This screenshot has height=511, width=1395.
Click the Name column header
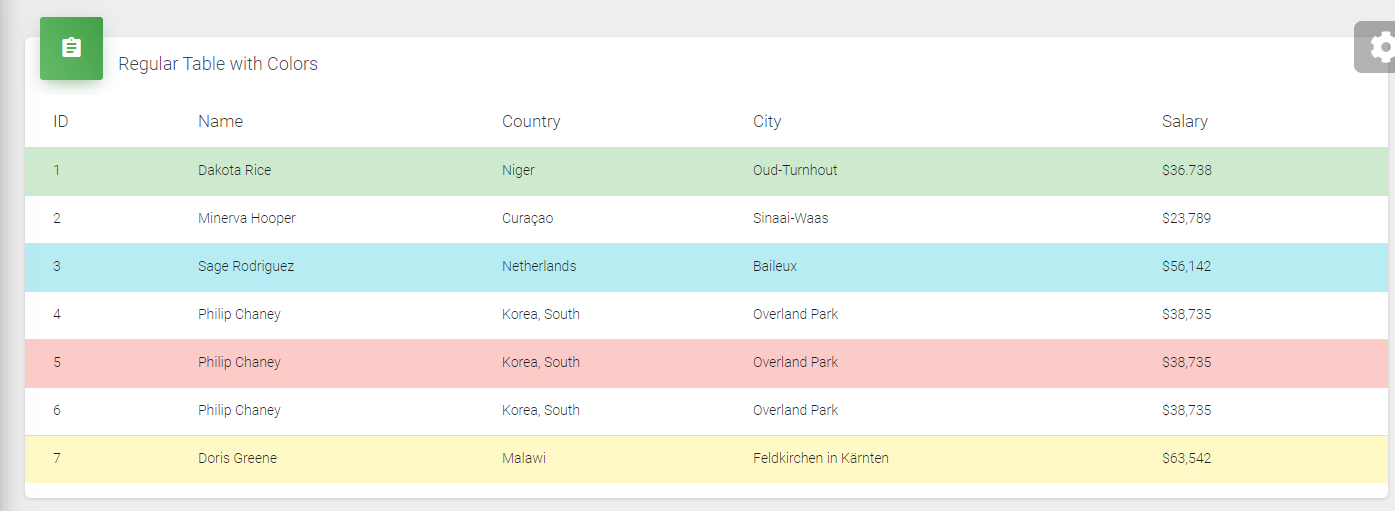[x=220, y=121]
